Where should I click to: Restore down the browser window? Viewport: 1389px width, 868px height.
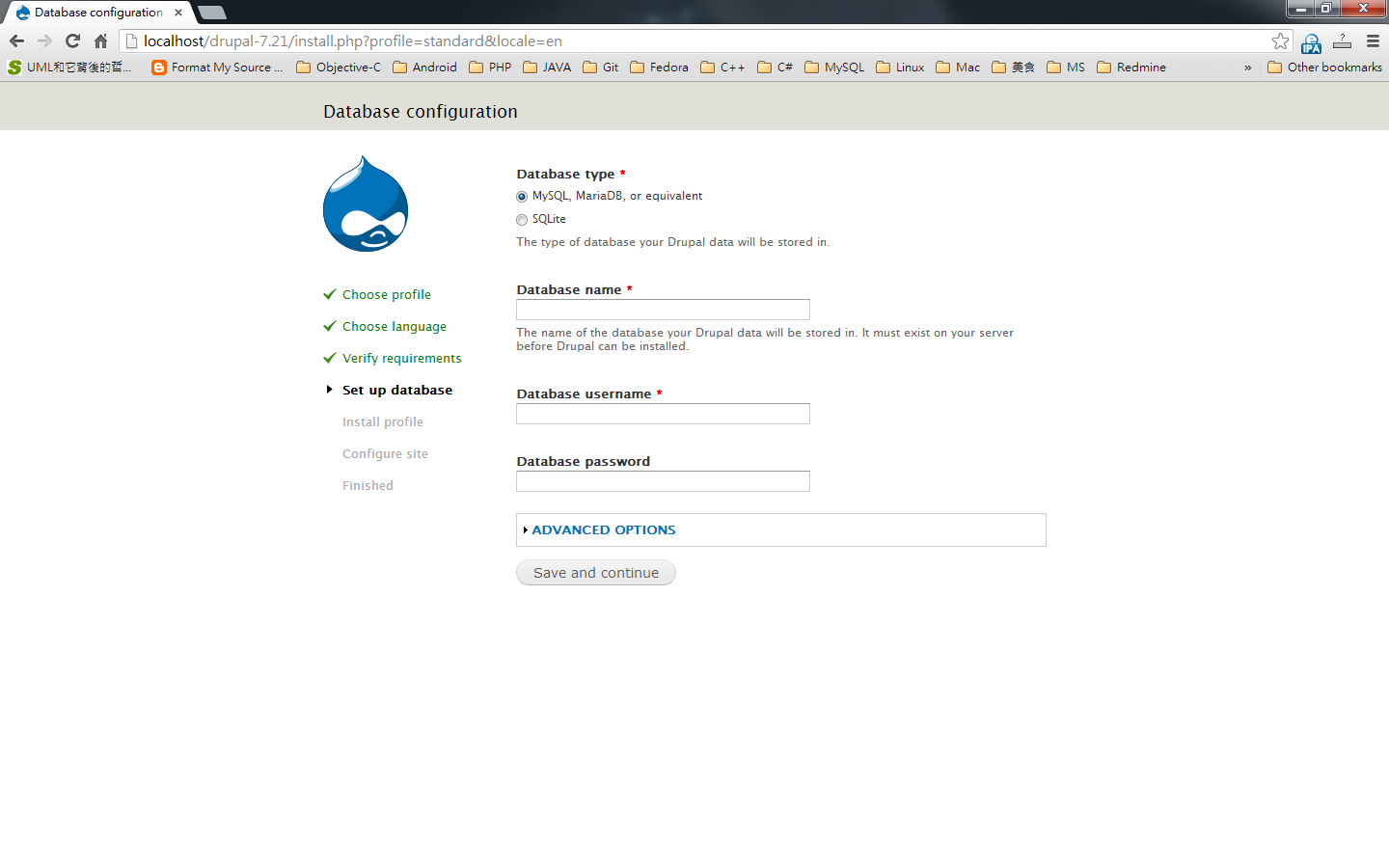[x=1326, y=9]
